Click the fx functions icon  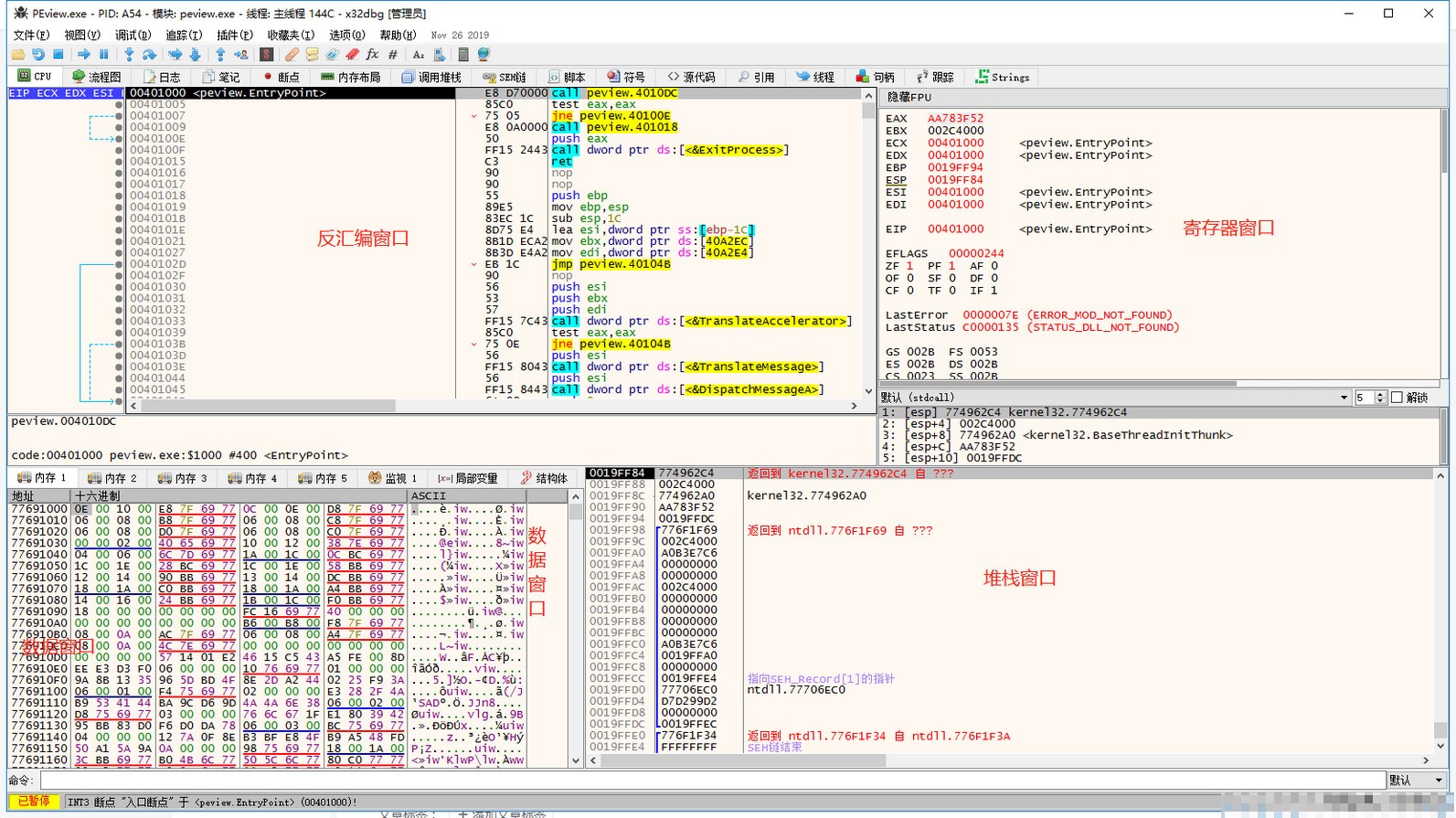coord(372,55)
